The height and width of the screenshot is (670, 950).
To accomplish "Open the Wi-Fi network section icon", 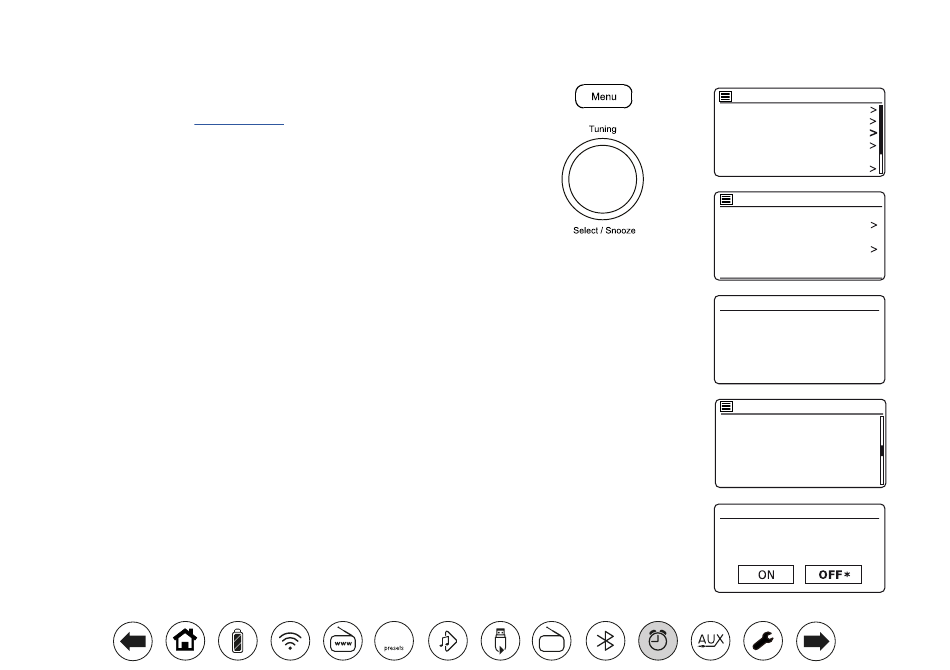I will coord(290,641).
